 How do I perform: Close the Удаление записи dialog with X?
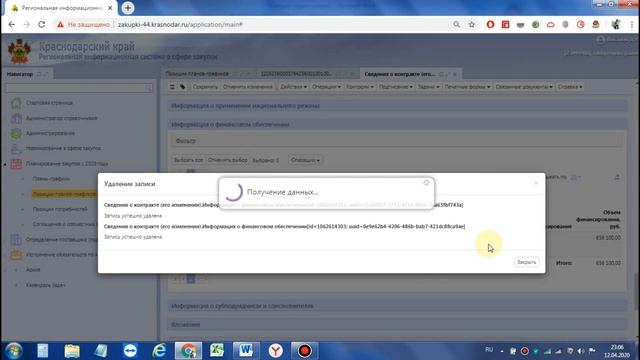(x=536, y=183)
